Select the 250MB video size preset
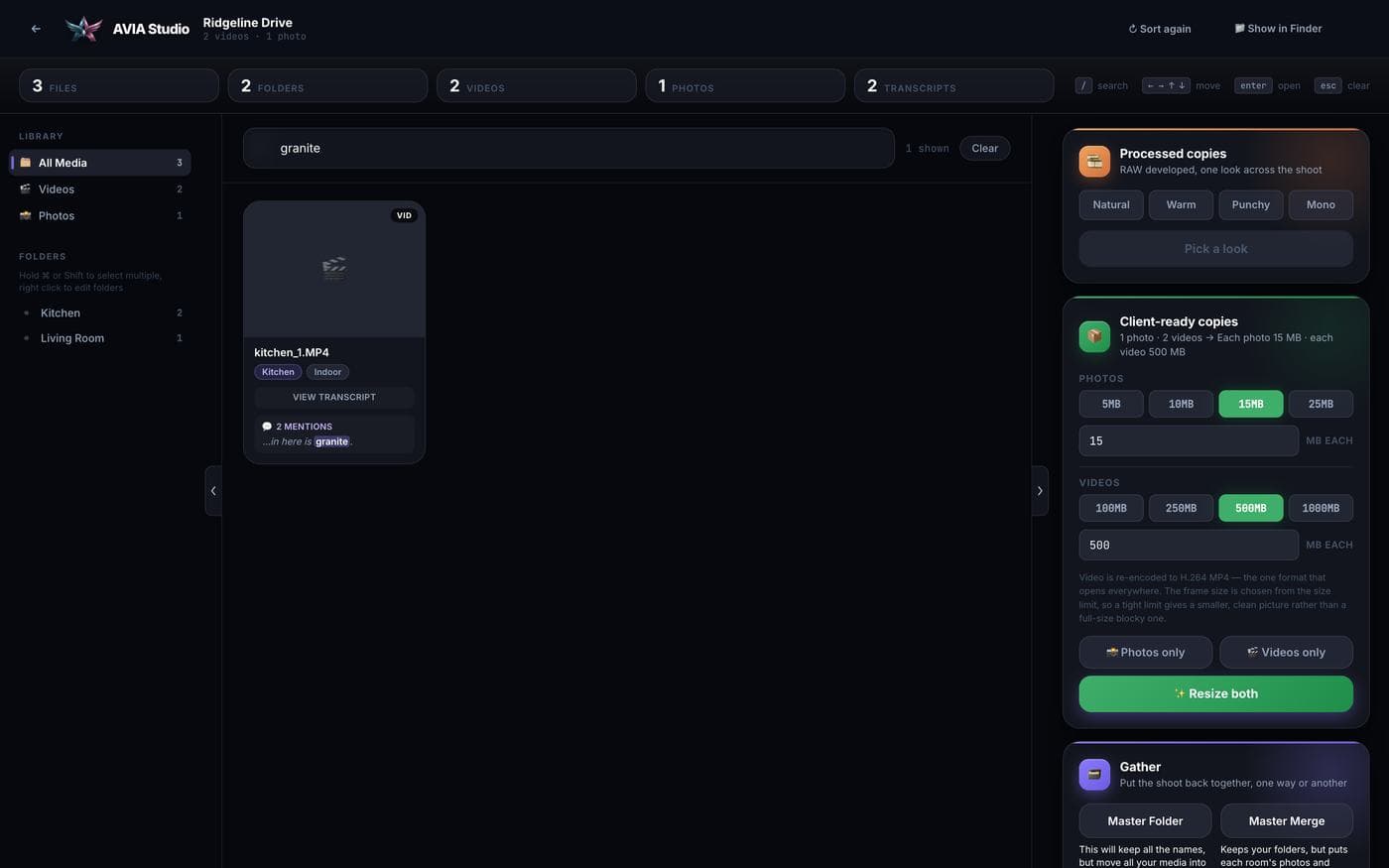This screenshot has width=1389, height=868. [x=1181, y=508]
